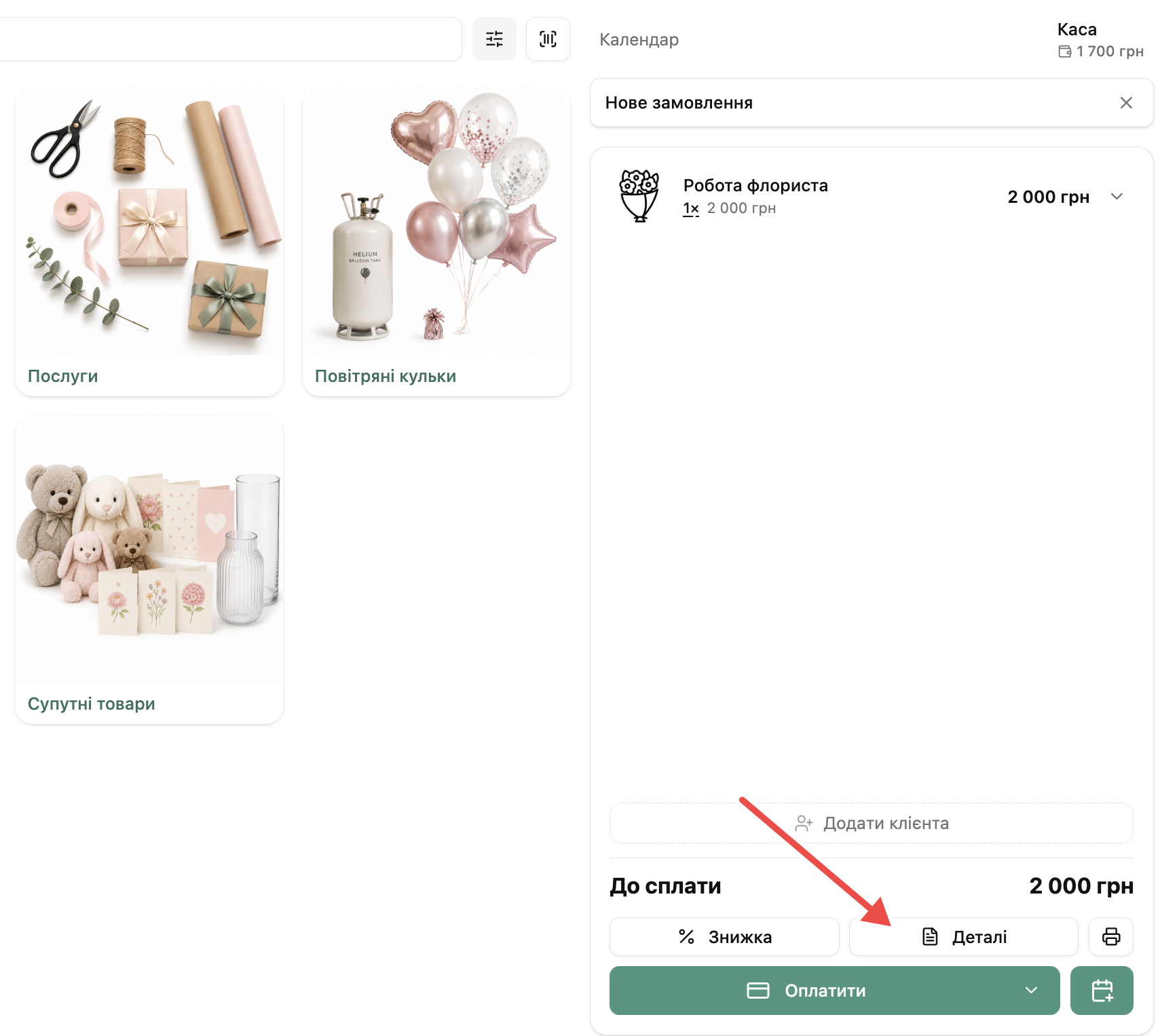Switch to the Календар tab
Image resolution: width=1160 pixels, height=1036 pixels.
(639, 39)
